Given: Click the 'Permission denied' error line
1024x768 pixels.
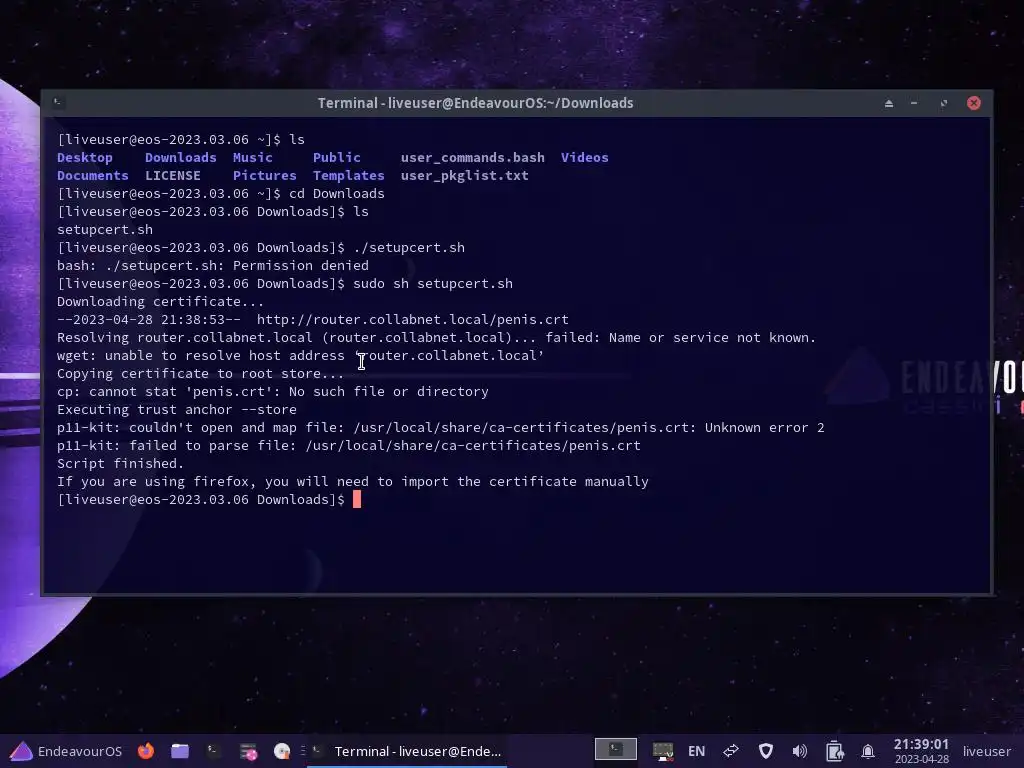Looking at the screenshot, I should [x=213, y=266].
